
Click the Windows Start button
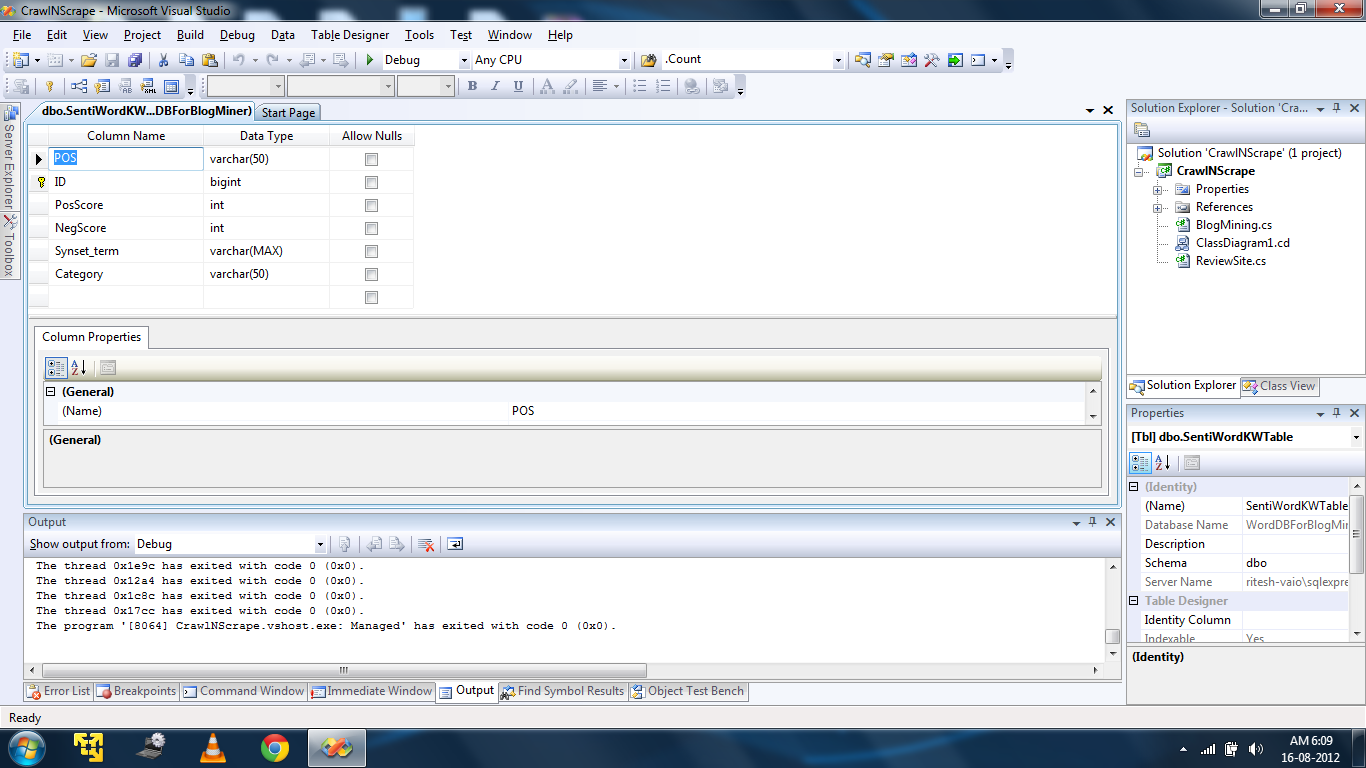click(x=25, y=746)
